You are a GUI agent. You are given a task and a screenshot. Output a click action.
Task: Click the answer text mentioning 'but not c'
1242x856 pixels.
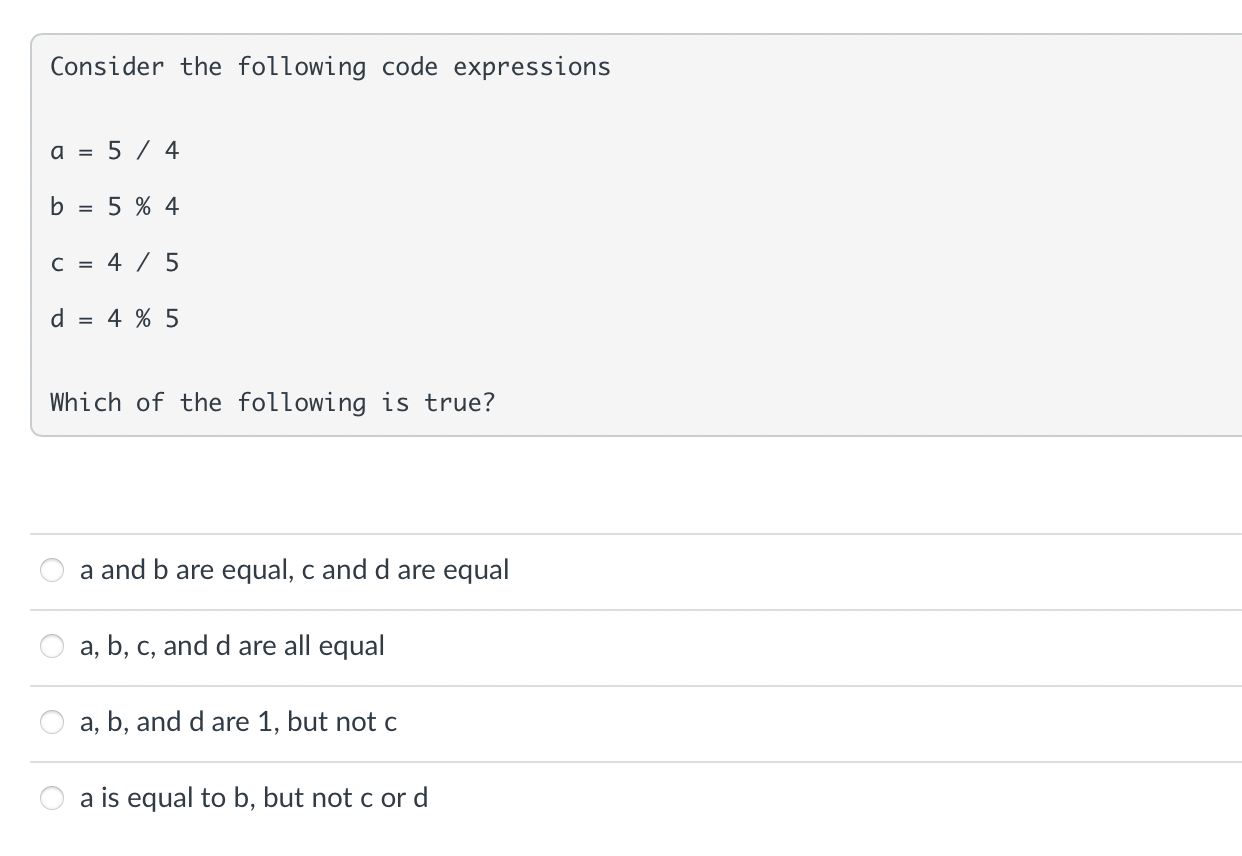click(238, 721)
